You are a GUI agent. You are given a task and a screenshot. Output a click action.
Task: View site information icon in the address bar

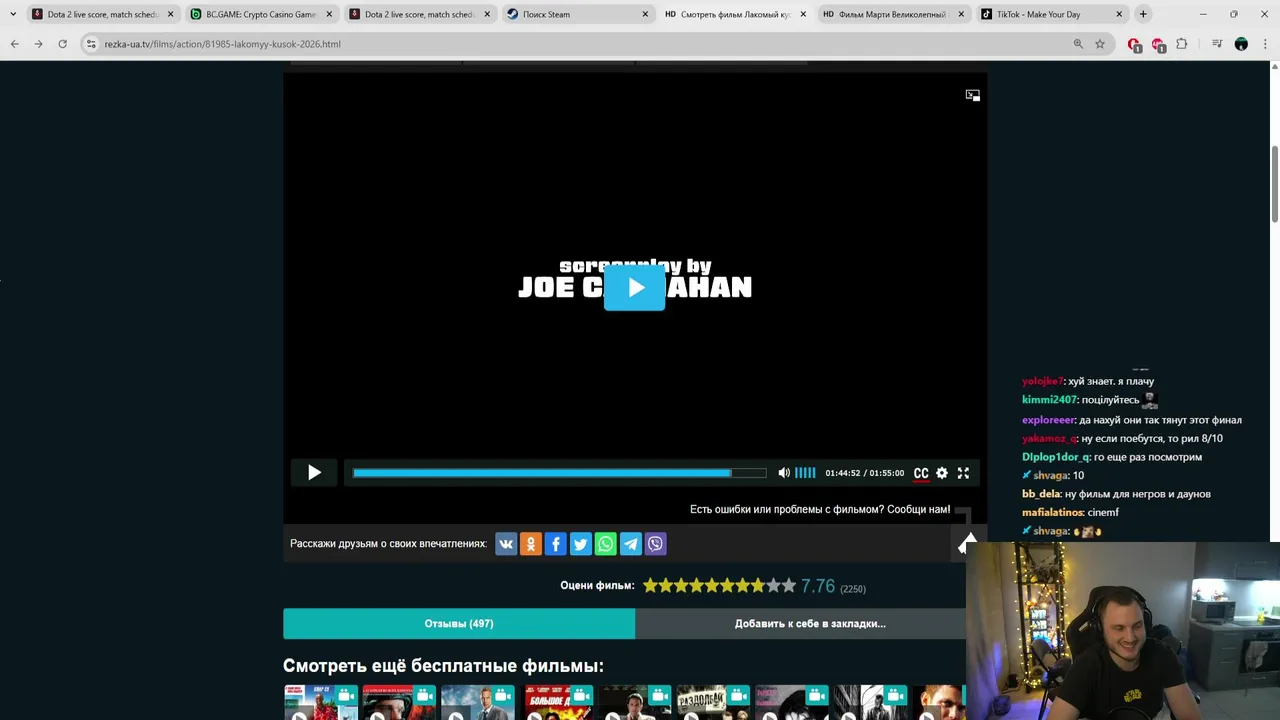tap(91, 44)
